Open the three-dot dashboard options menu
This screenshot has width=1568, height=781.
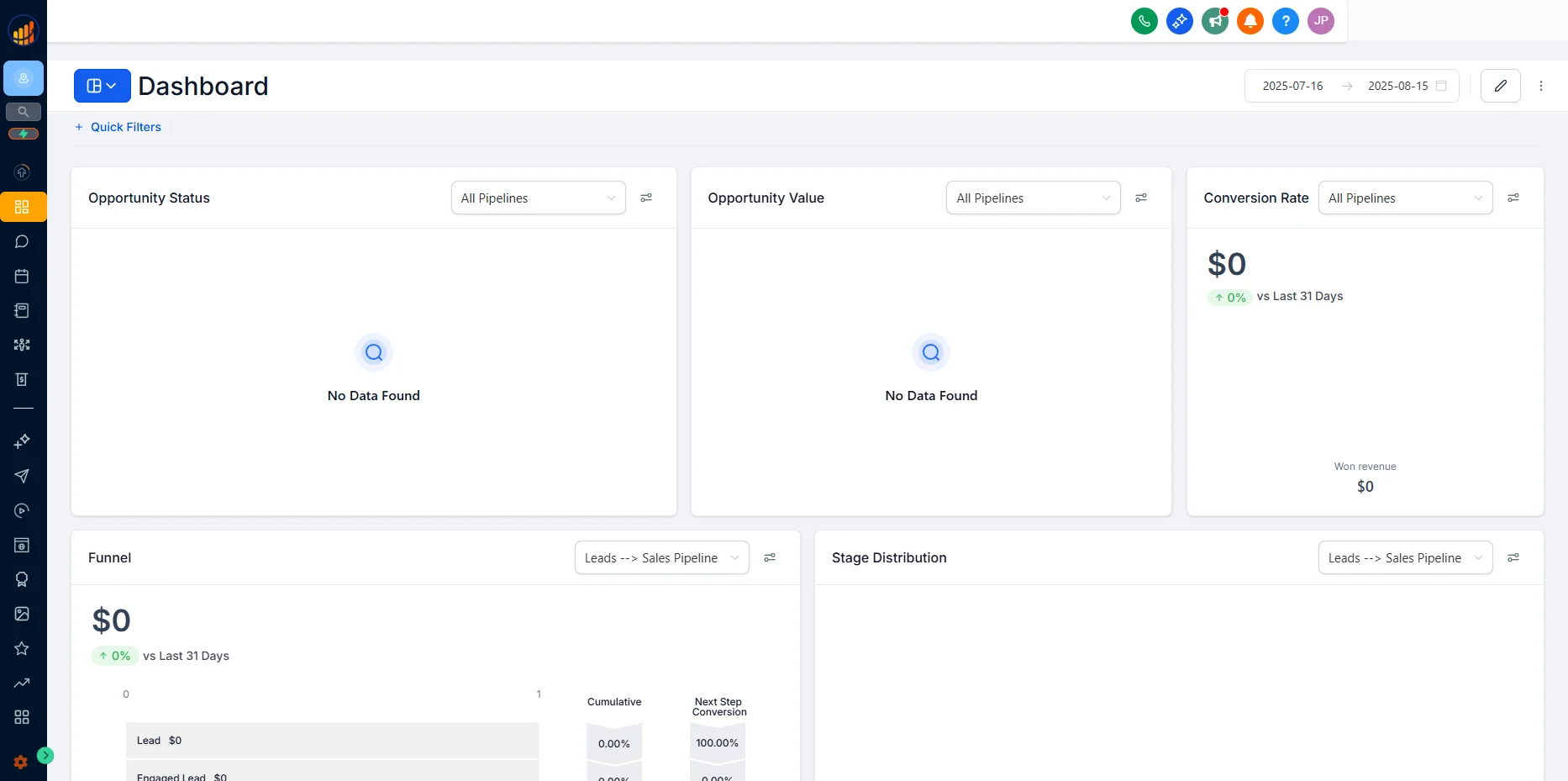click(x=1540, y=86)
